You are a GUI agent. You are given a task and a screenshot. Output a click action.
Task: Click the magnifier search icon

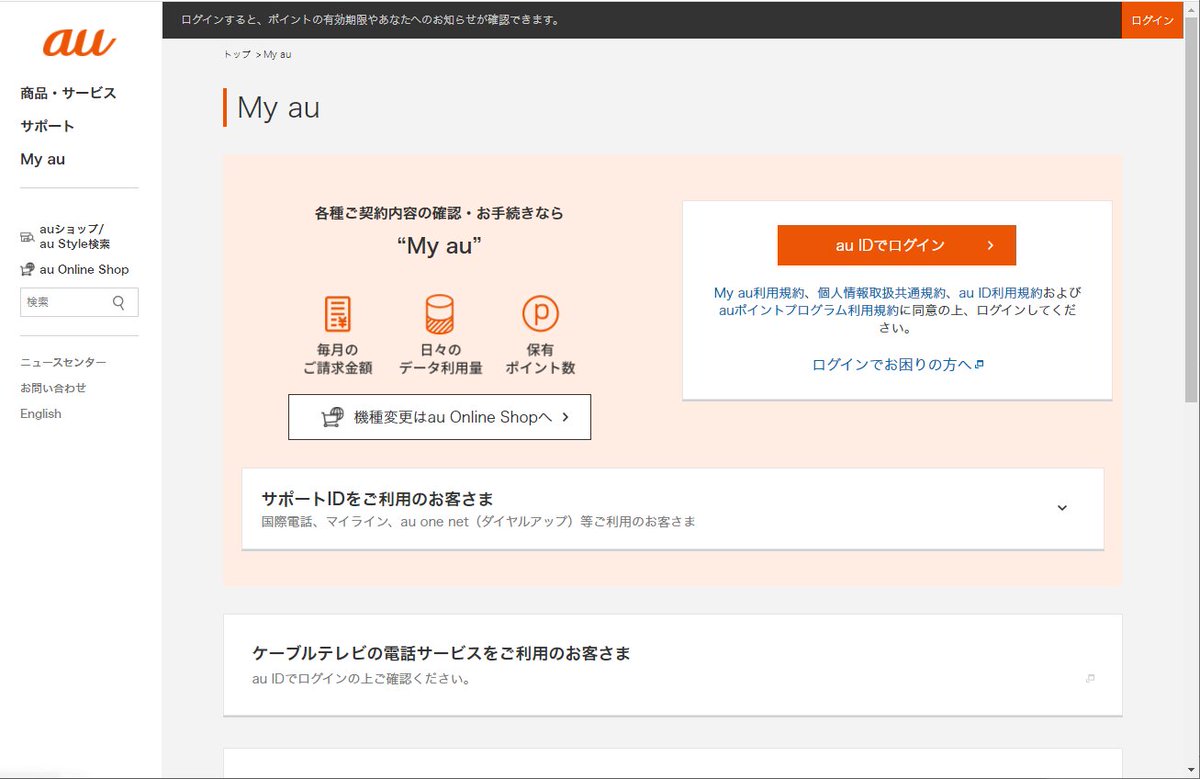click(119, 302)
